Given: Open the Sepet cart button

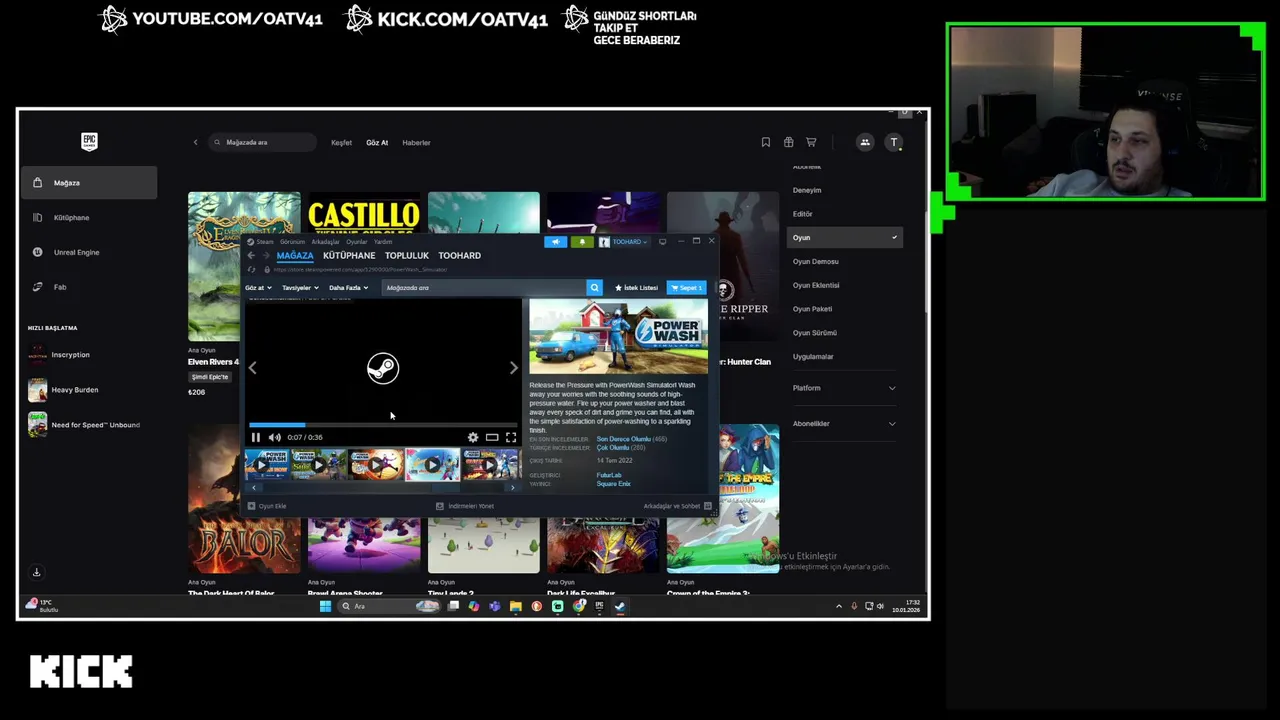Looking at the screenshot, I should pos(686,288).
